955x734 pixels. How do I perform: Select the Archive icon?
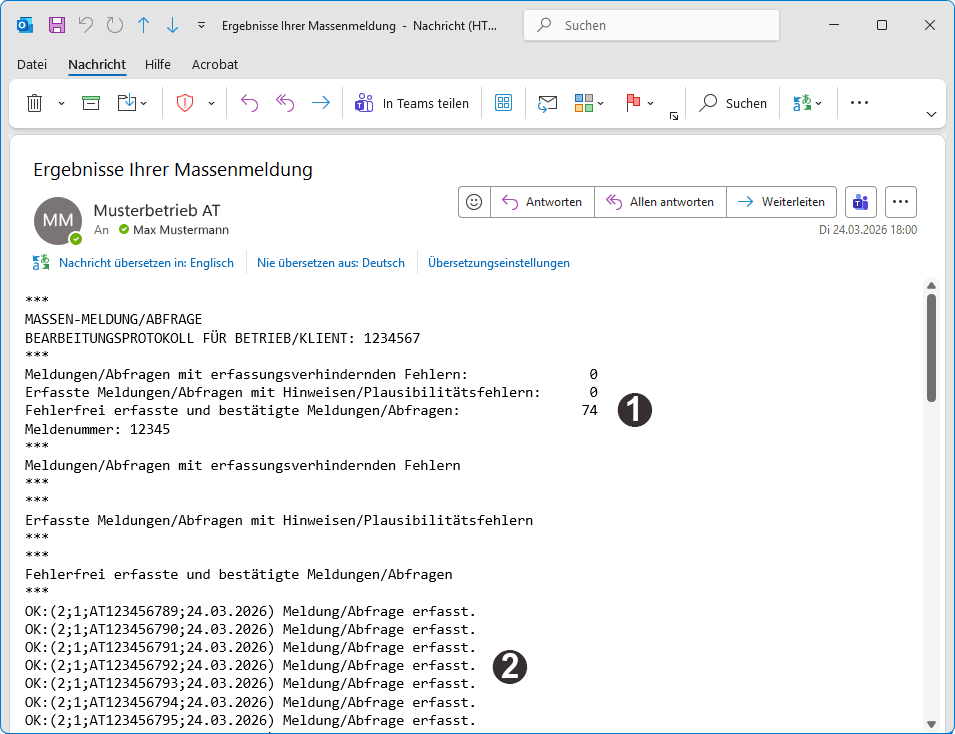(91, 102)
